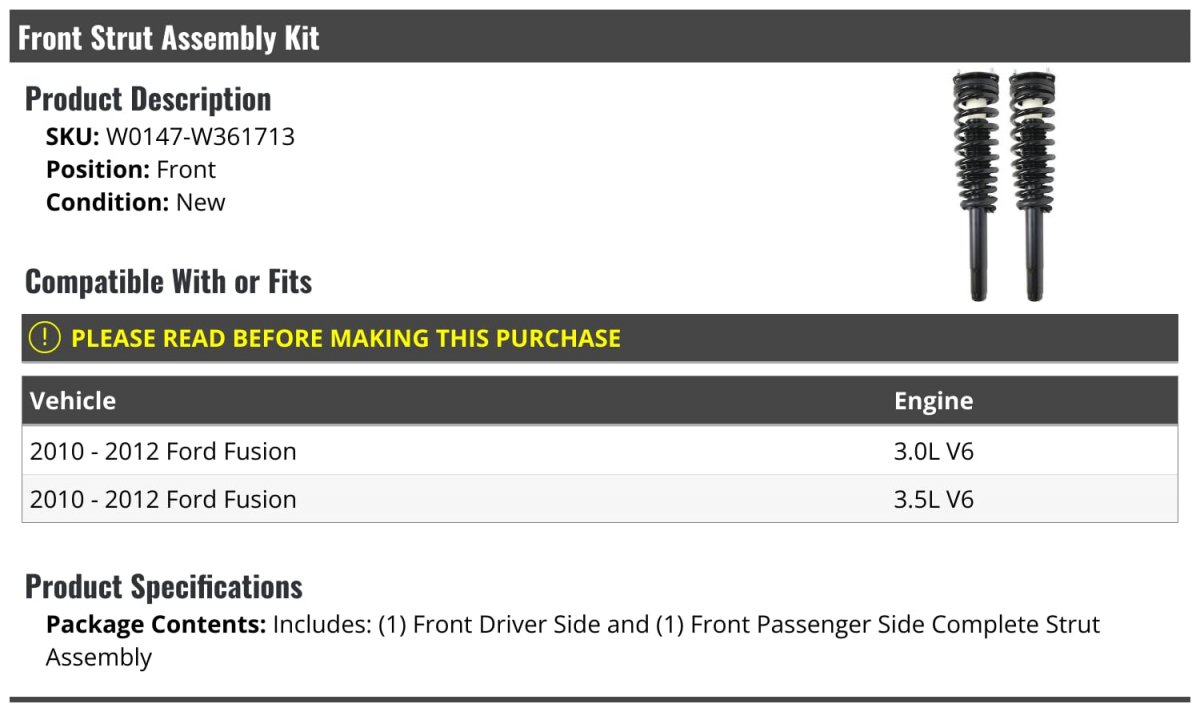
Task: Click the Condition: New text
Action: [136, 202]
